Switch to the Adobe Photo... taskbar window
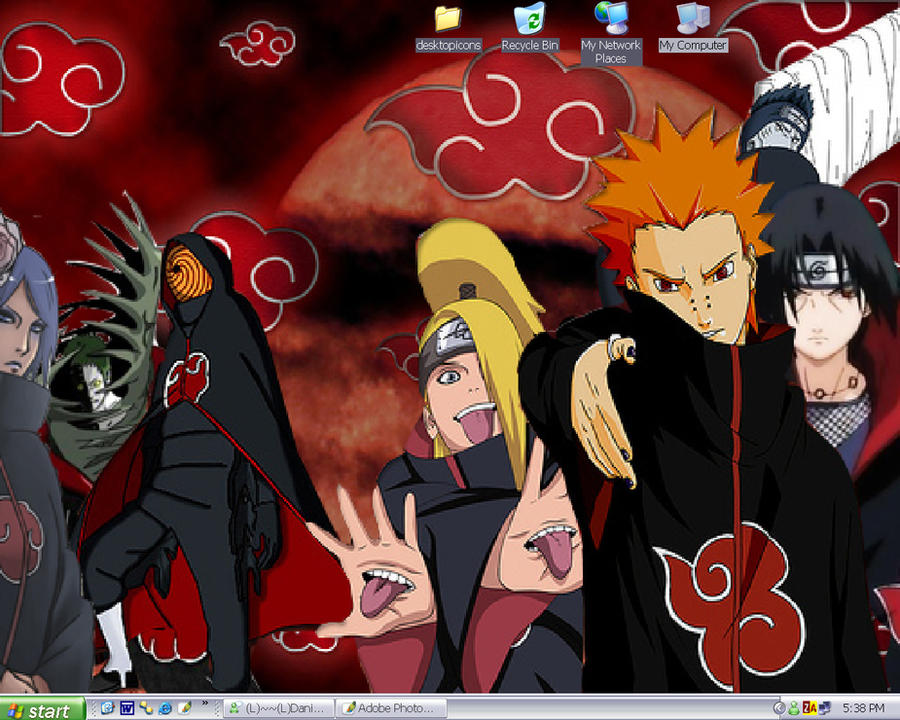Screen dimensions: 900x720 pos(391,709)
